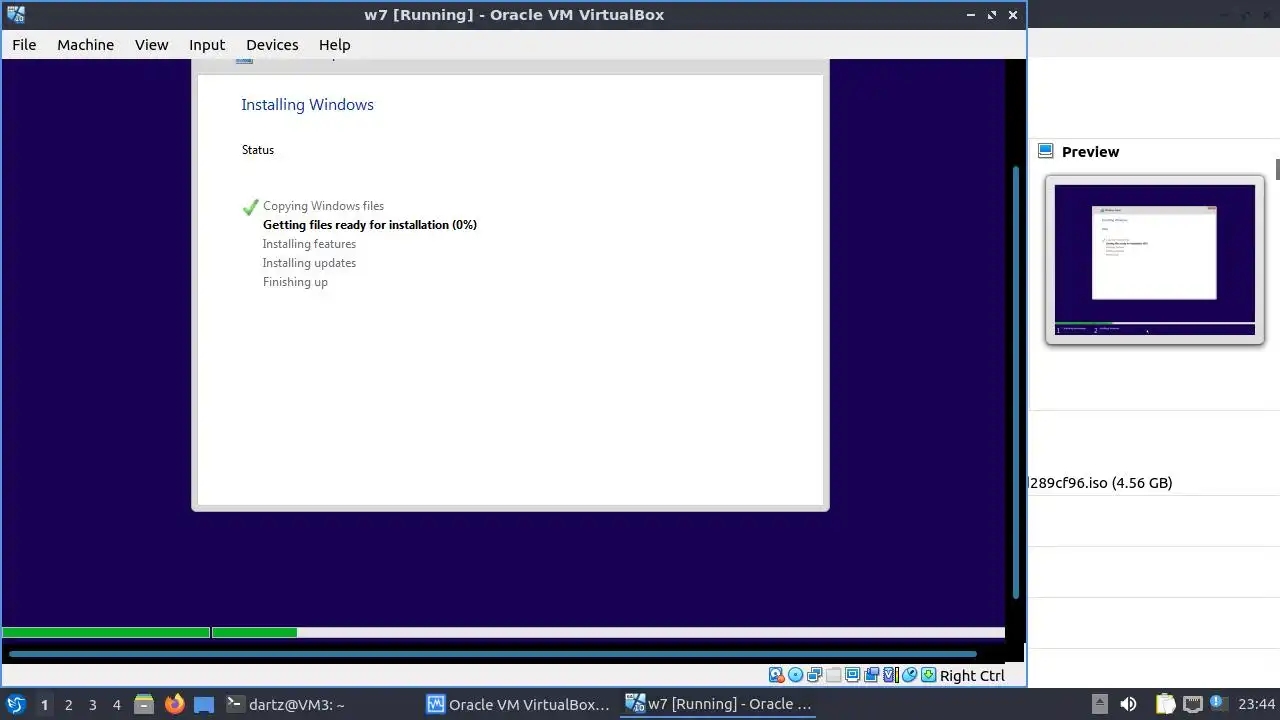Click the 289cf96.iso (4.56 GB) entry
Image resolution: width=1280 pixels, height=720 pixels.
1101,483
